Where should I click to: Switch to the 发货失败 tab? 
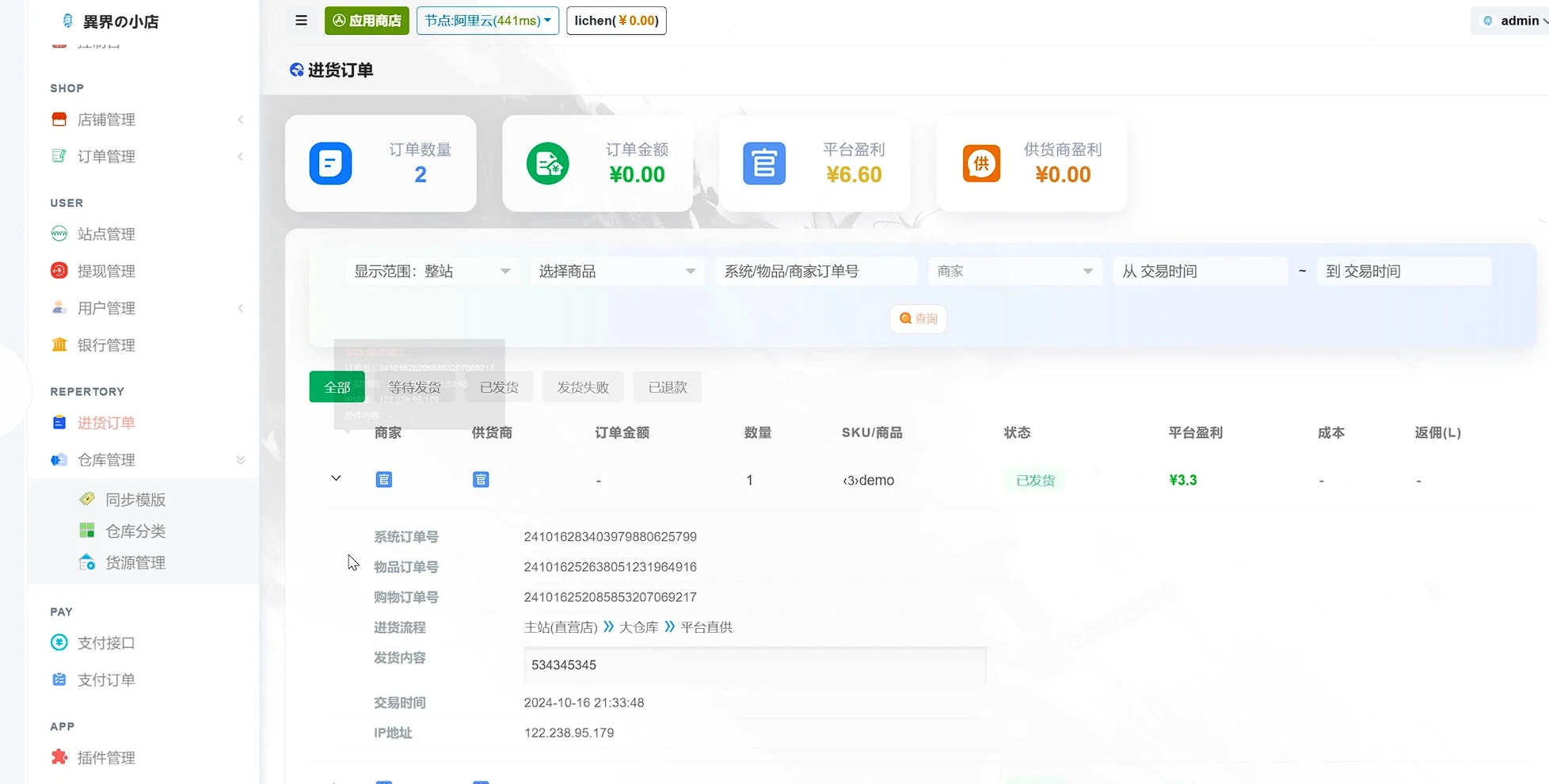[583, 387]
